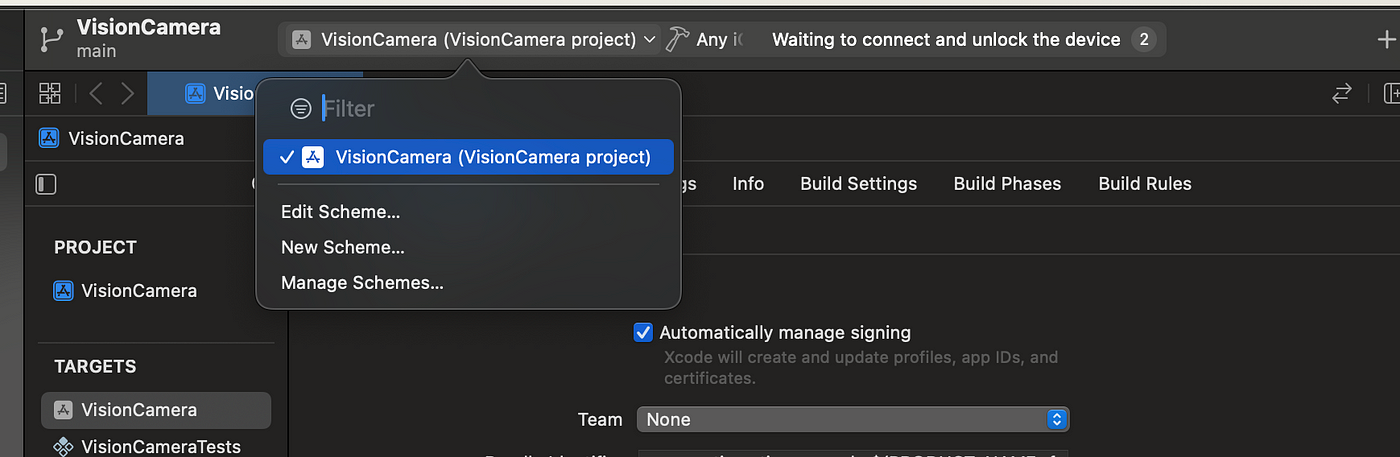Choose Edit Scheme… from the popup
Image resolution: width=1400 pixels, height=457 pixels.
[x=340, y=212]
